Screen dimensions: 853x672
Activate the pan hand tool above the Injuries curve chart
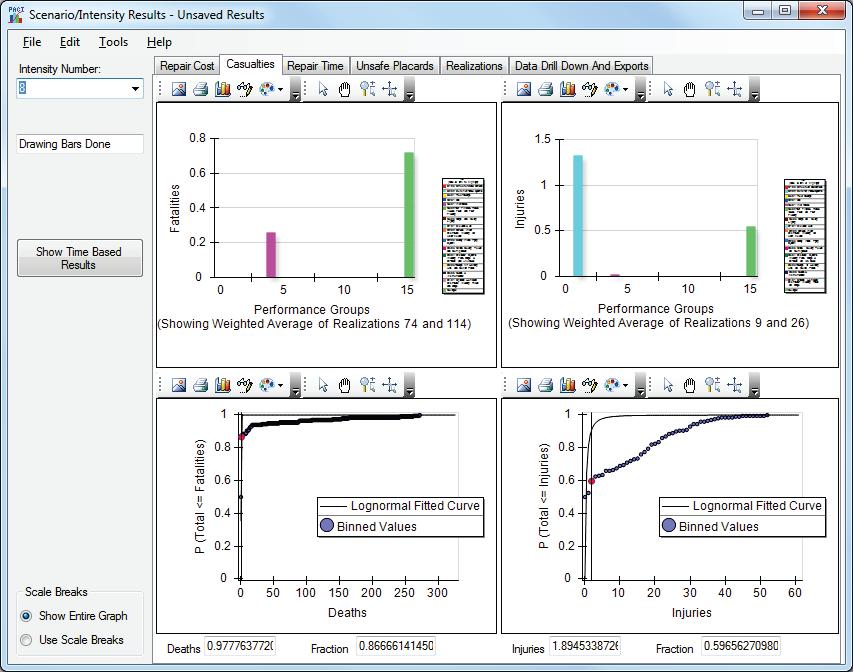tap(690, 385)
